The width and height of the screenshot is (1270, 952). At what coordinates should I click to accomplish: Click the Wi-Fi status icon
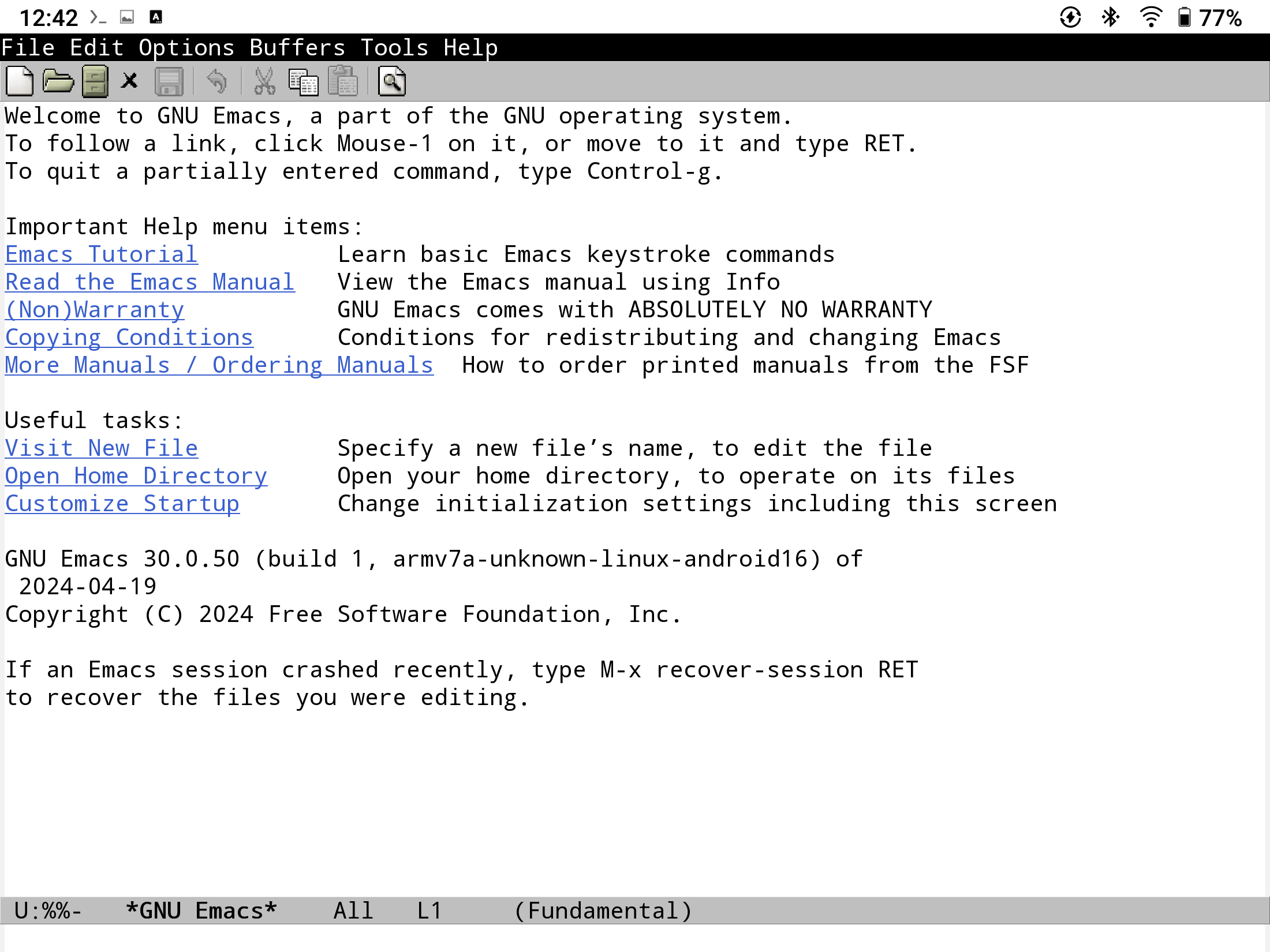click(x=1151, y=17)
